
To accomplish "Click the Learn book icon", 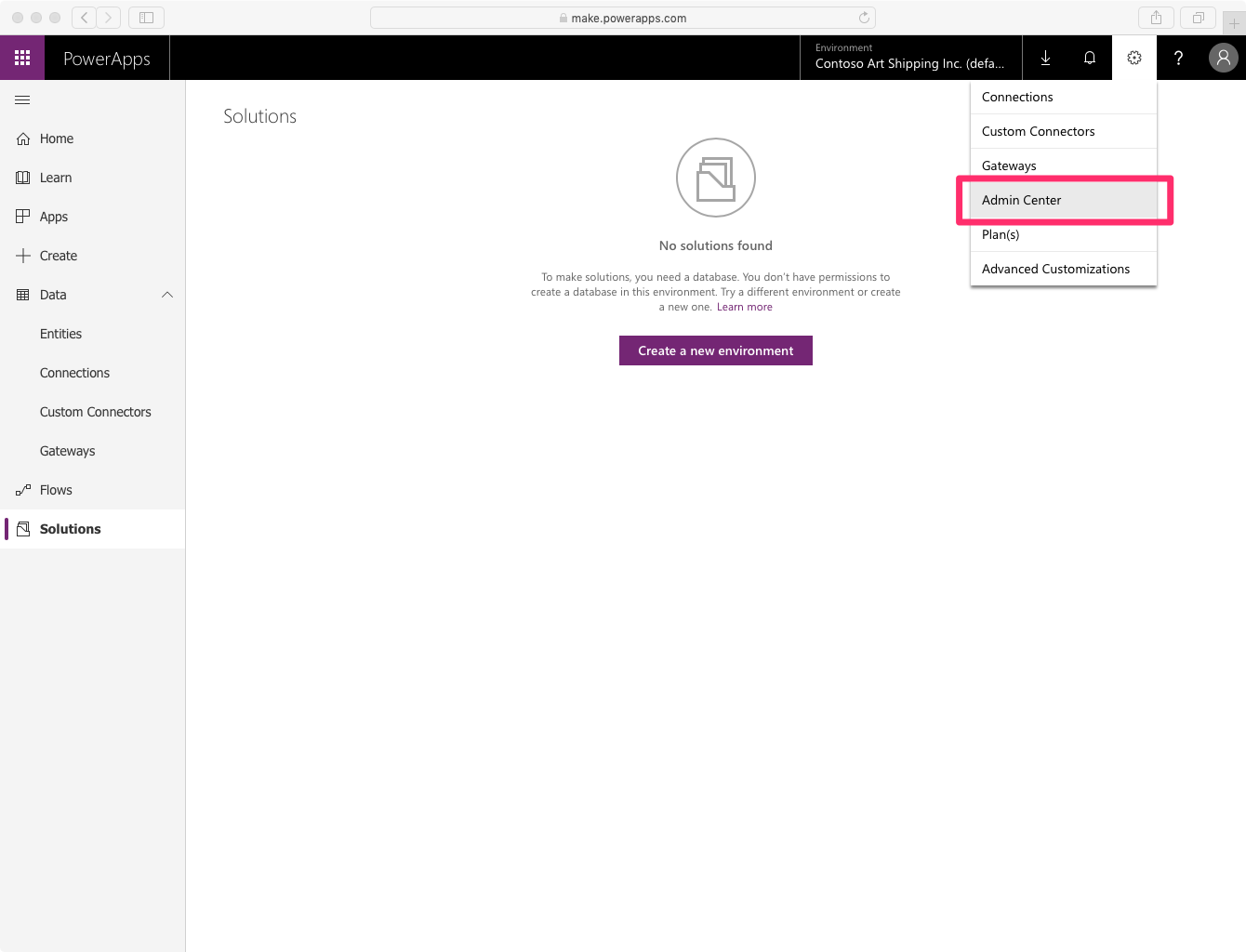I will pos(23,178).
